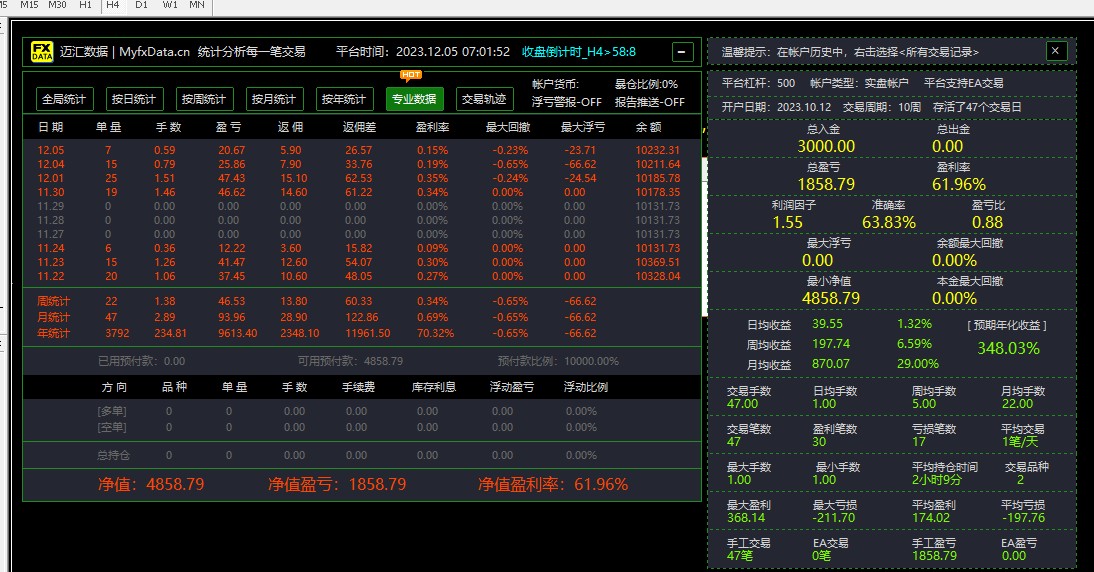
Task: Click the 余额 column header
Action: tap(648, 127)
